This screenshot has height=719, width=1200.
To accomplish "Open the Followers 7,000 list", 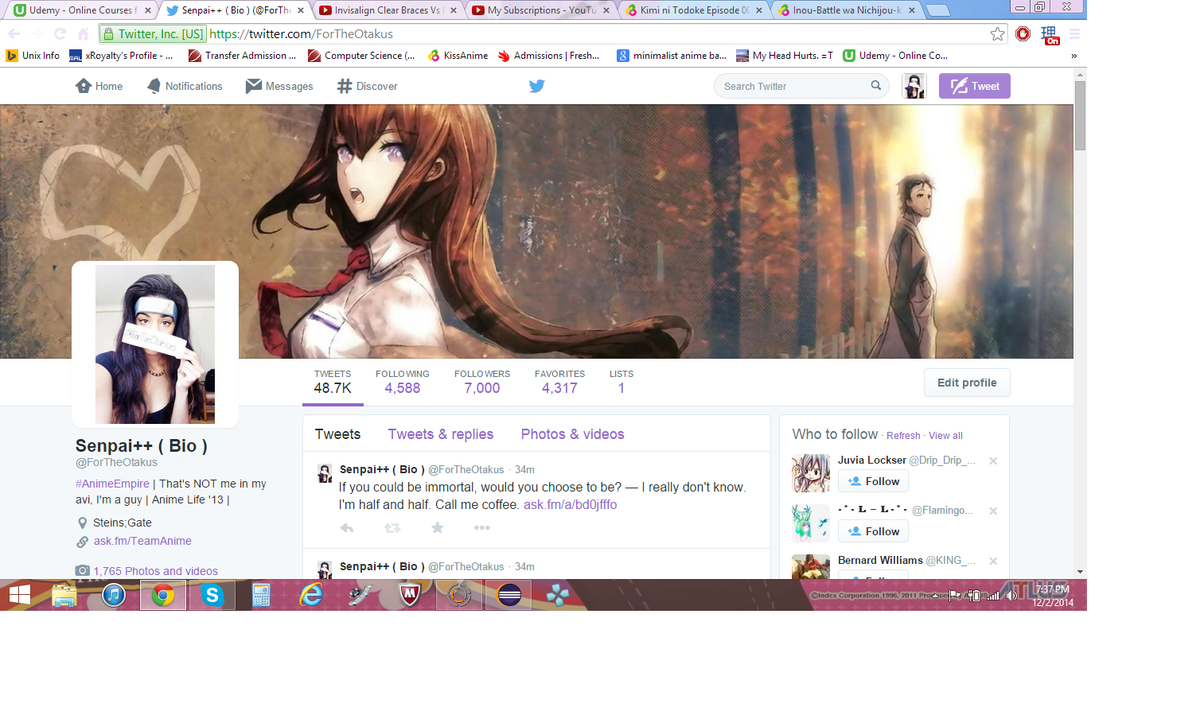I will point(482,382).
